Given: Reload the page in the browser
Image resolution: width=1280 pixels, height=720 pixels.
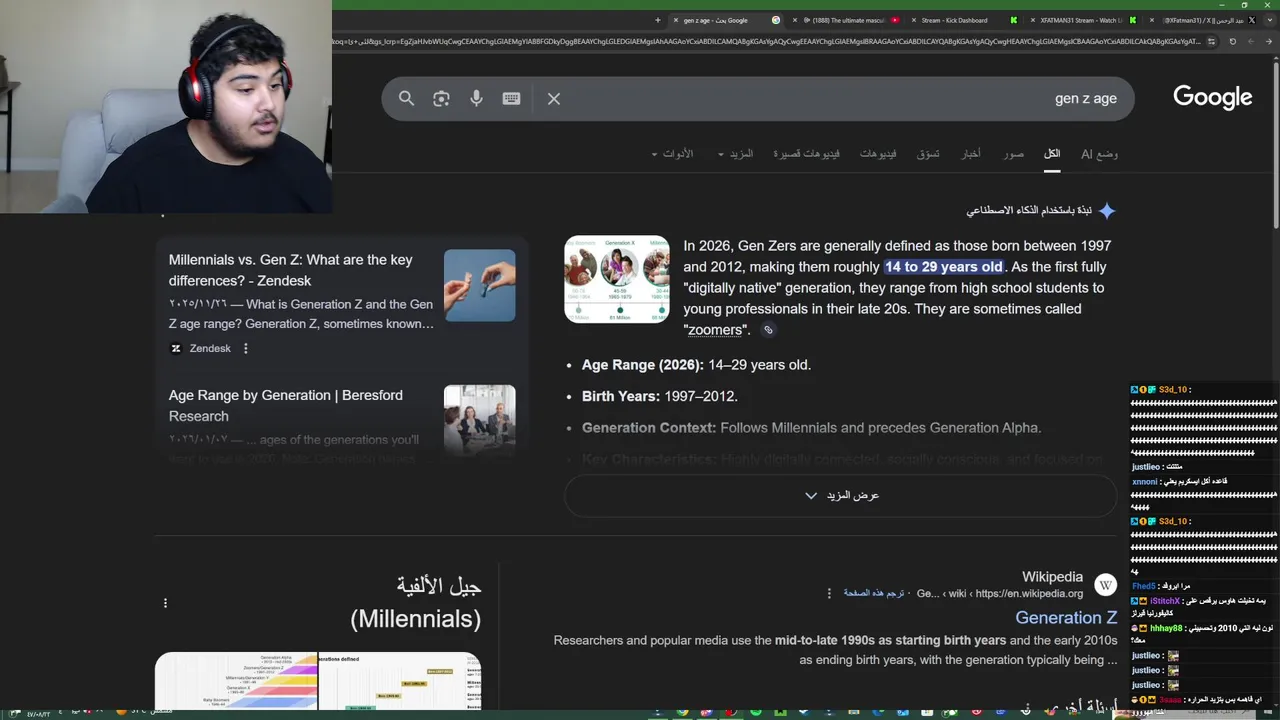Looking at the screenshot, I should [x=1232, y=42].
